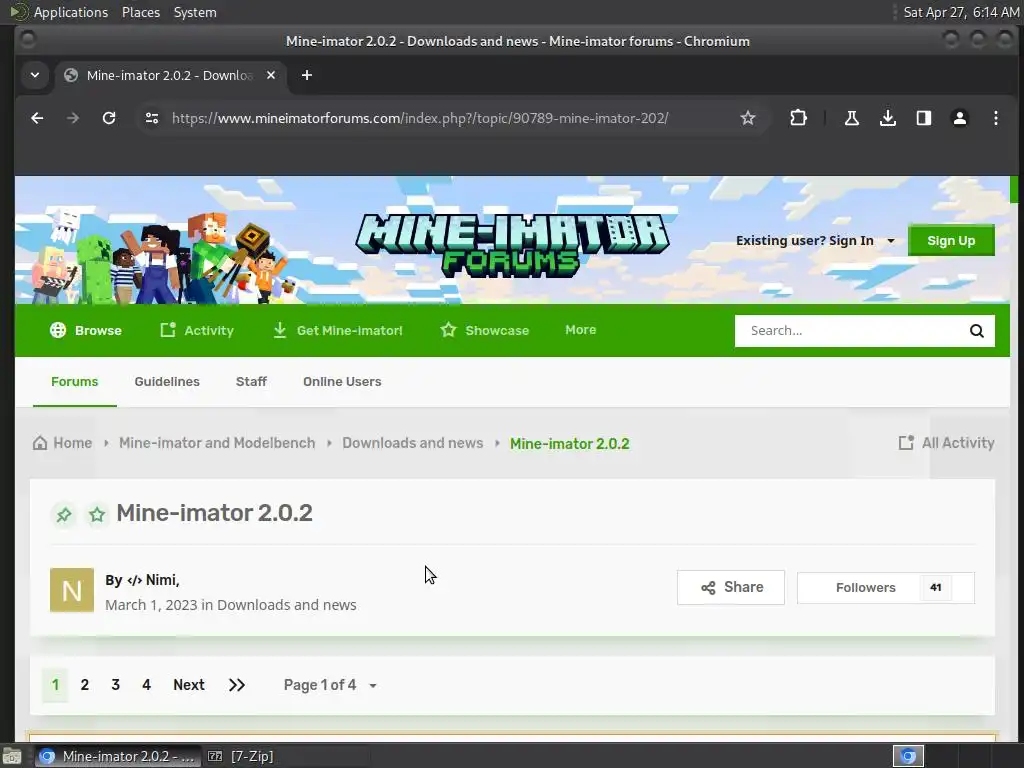Go to page 3
This screenshot has width=1024, height=768.
(x=116, y=684)
